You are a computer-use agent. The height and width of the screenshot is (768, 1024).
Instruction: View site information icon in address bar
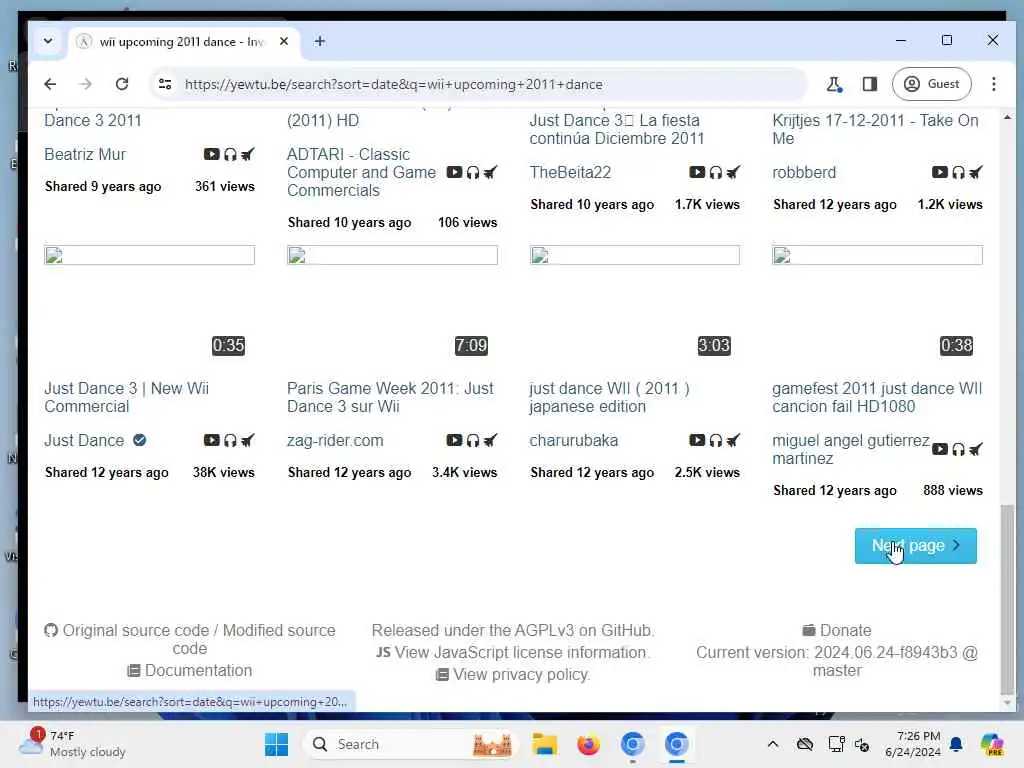tap(165, 84)
